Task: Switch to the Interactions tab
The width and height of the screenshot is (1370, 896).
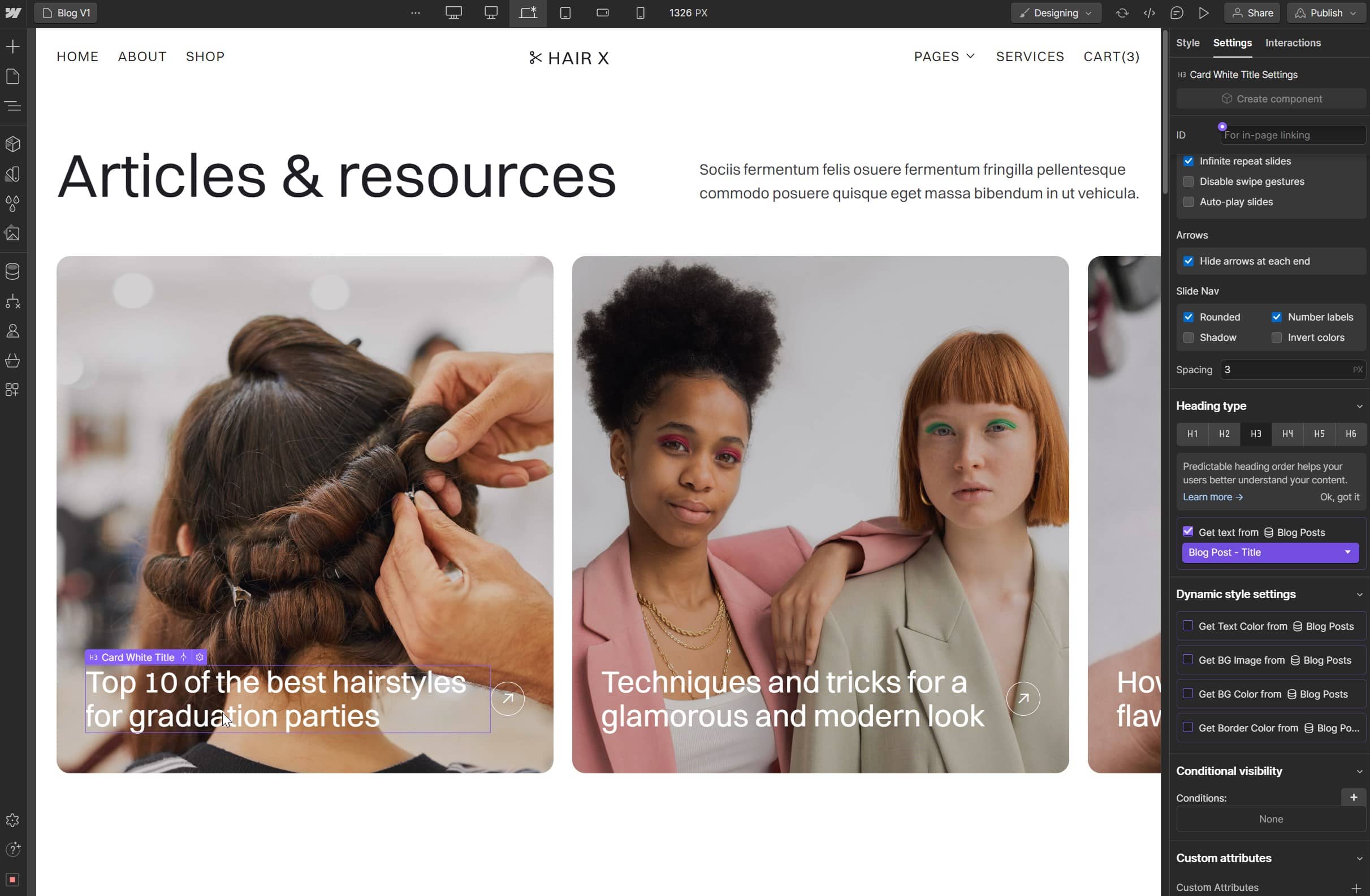Action: (1293, 43)
